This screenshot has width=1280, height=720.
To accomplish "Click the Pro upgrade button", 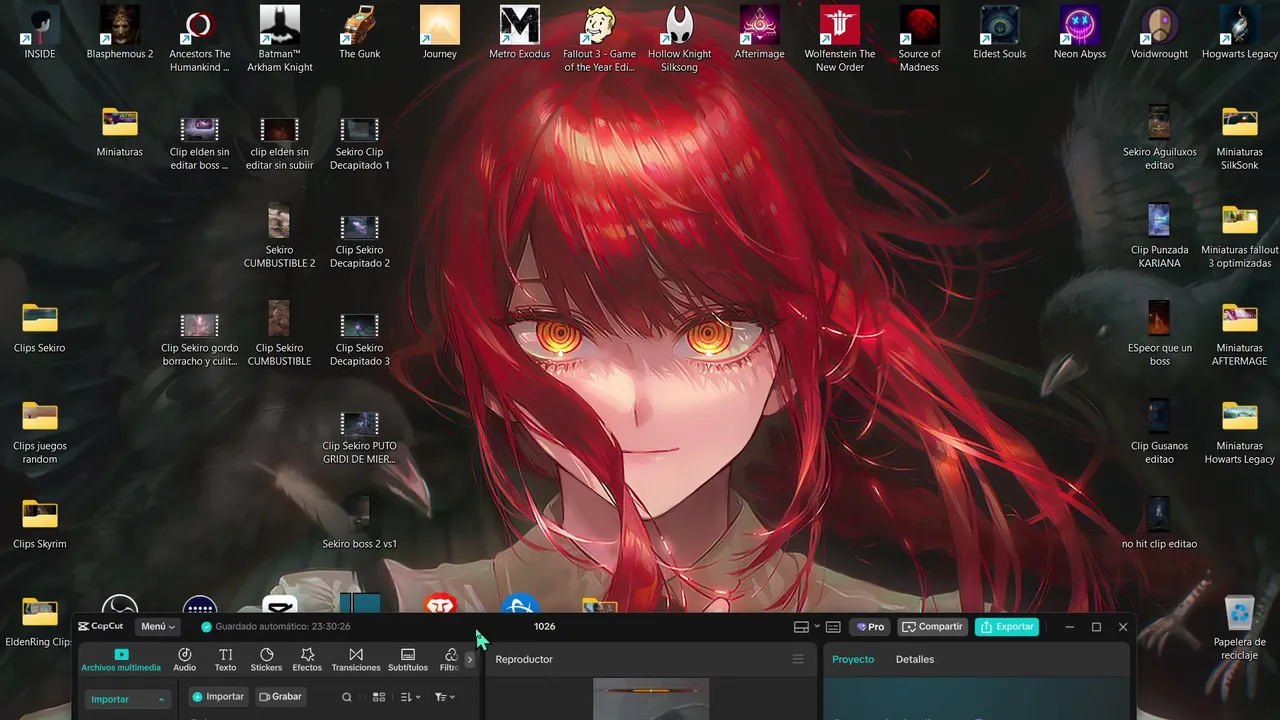I will 870,627.
